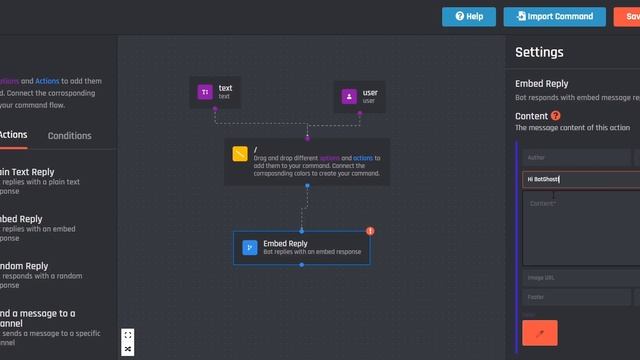Viewport: 640px width, 360px height.
Task: Click the orange Save button
Action: 627,17
